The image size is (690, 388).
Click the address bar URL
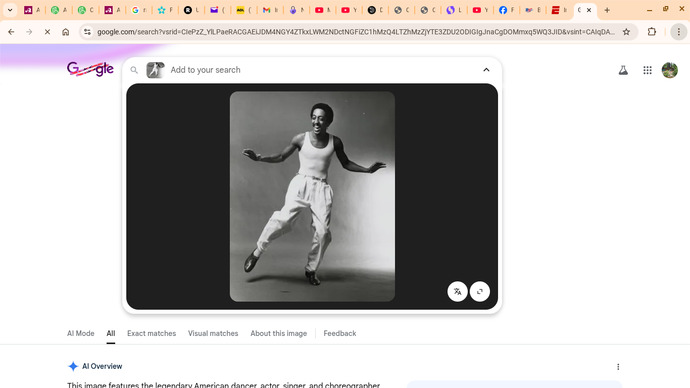click(356, 32)
